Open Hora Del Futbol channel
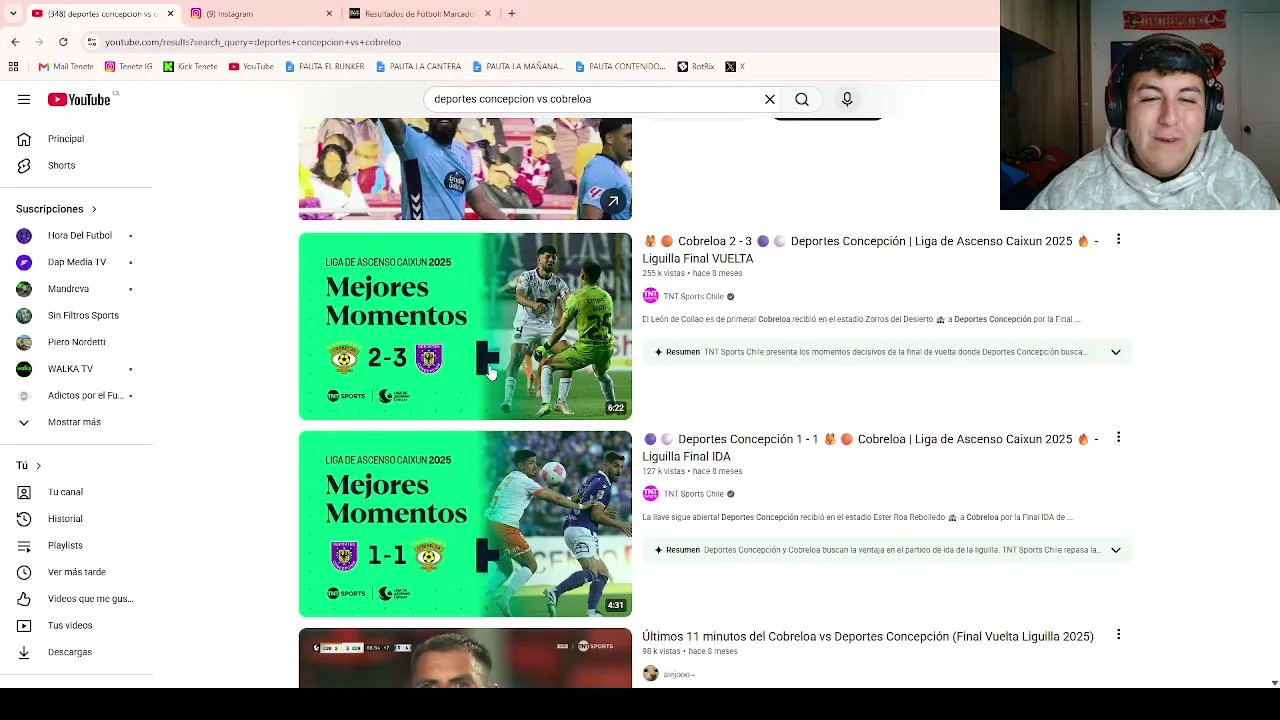 (x=80, y=235)
